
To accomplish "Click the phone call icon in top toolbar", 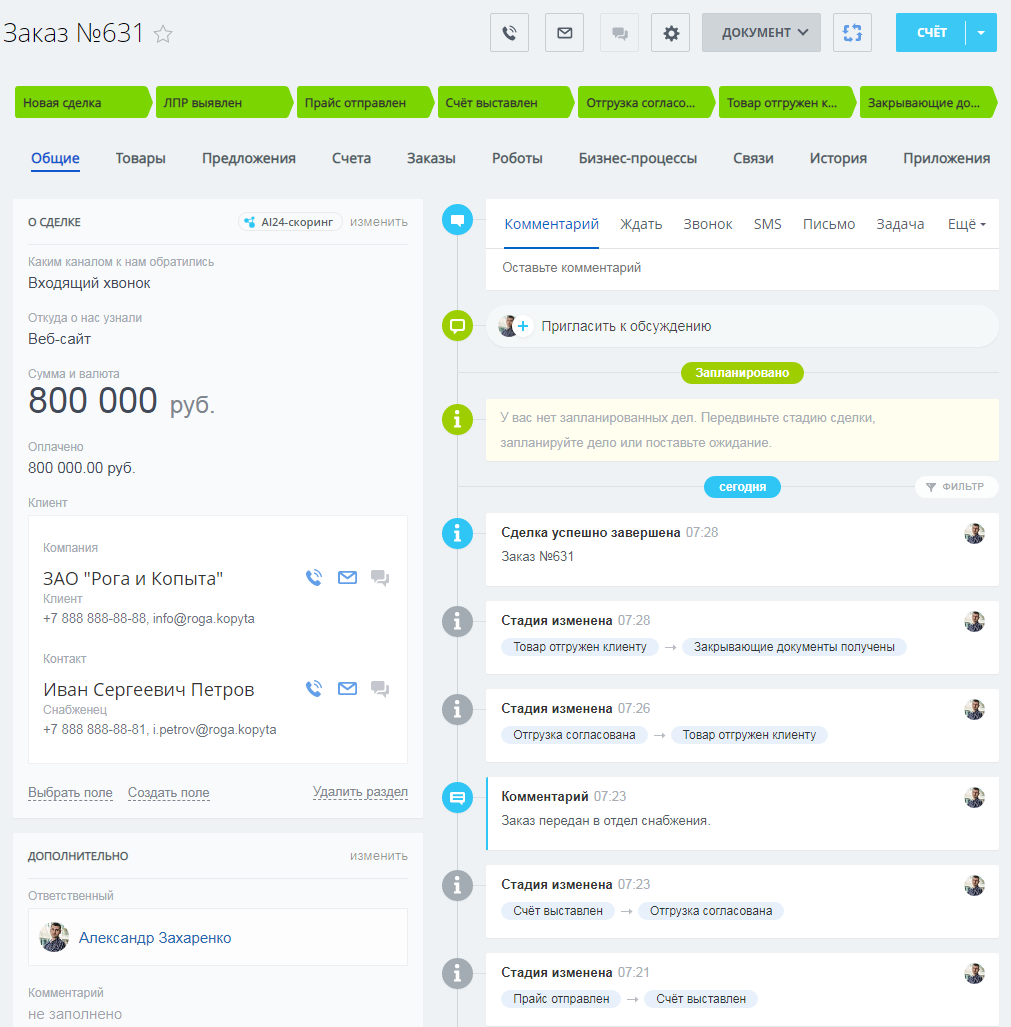I will tap(509, 33).
